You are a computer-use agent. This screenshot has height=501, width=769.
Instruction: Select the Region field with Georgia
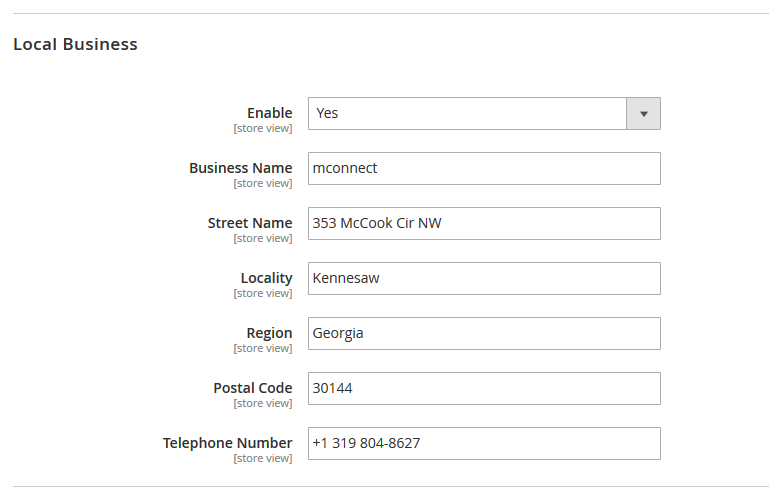click(x=484, y=334)
